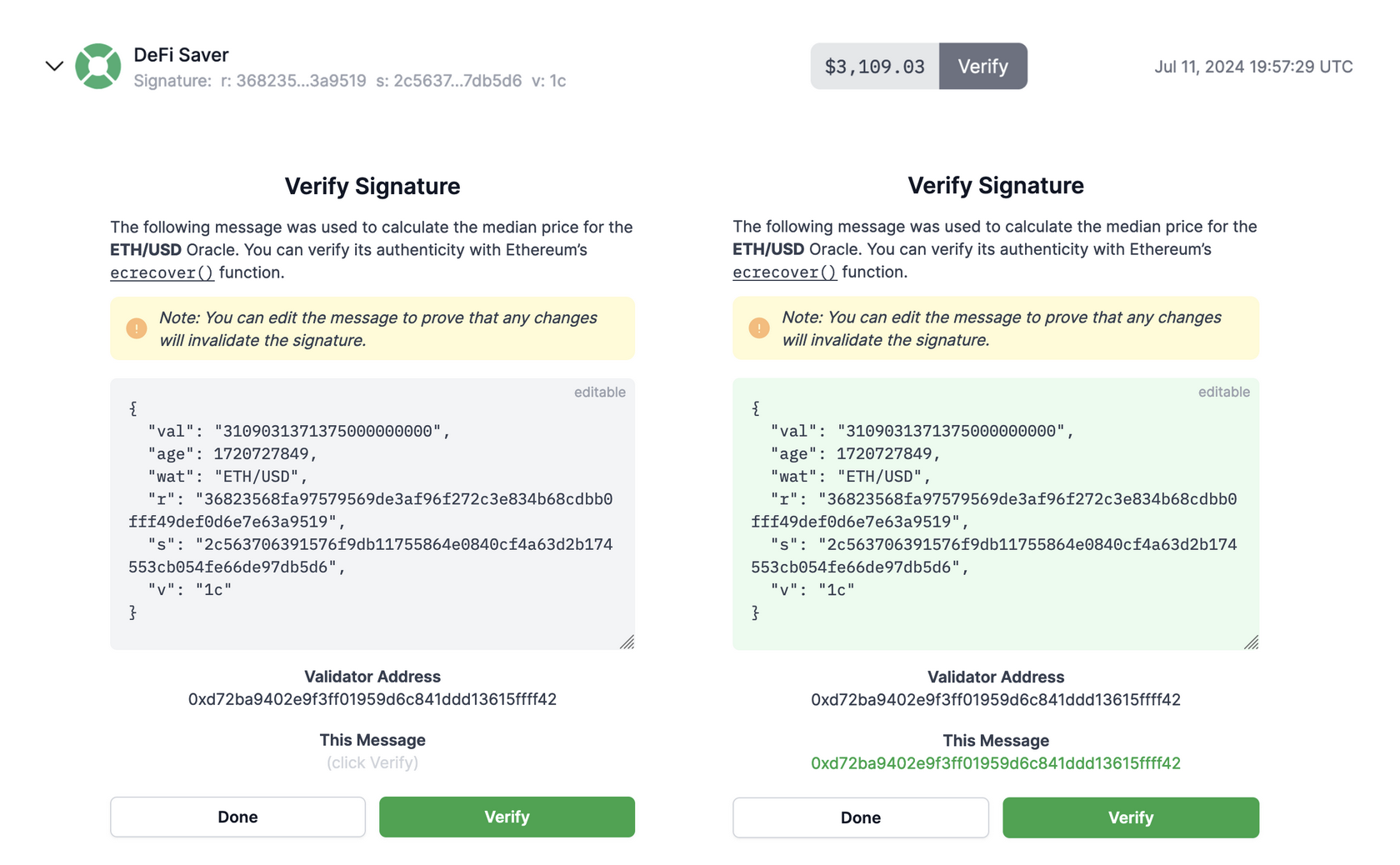Open ecrecover() link in left panel
Viewport: 1400px width, 865px height.
[162, 272]
